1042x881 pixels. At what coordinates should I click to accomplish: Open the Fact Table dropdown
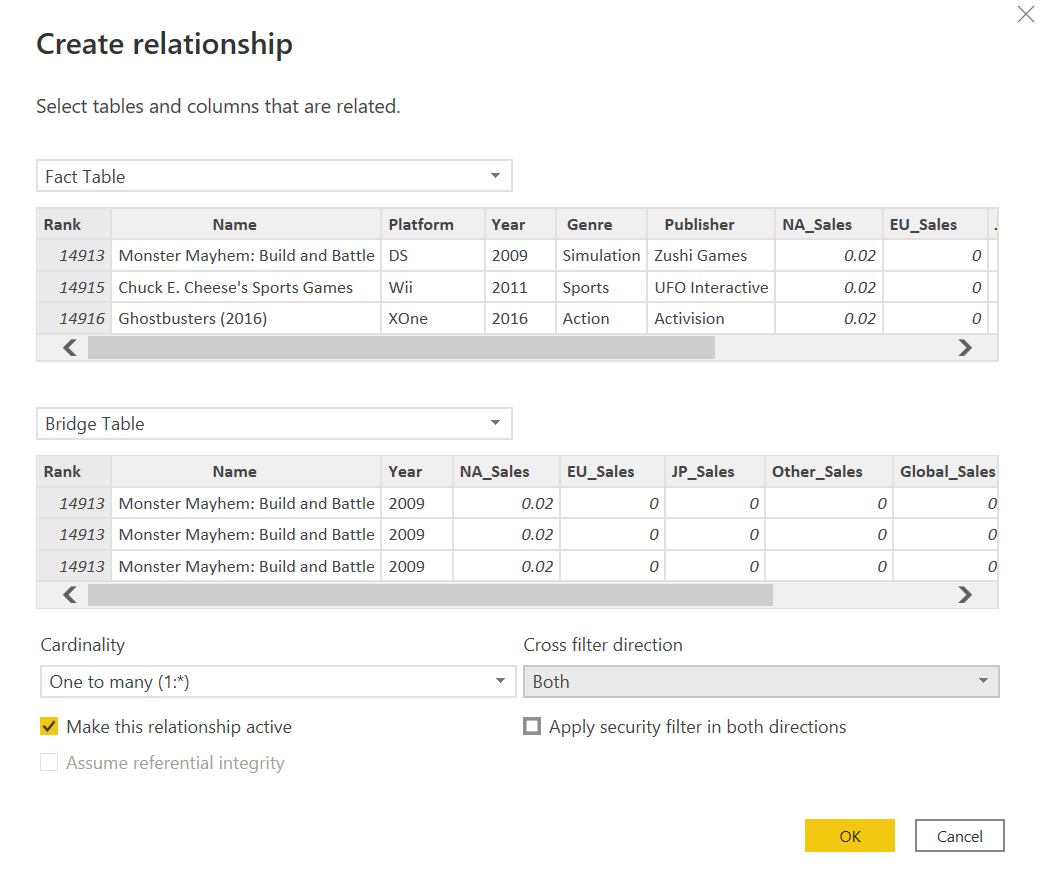pyautogui.click(x=274, y=176)
